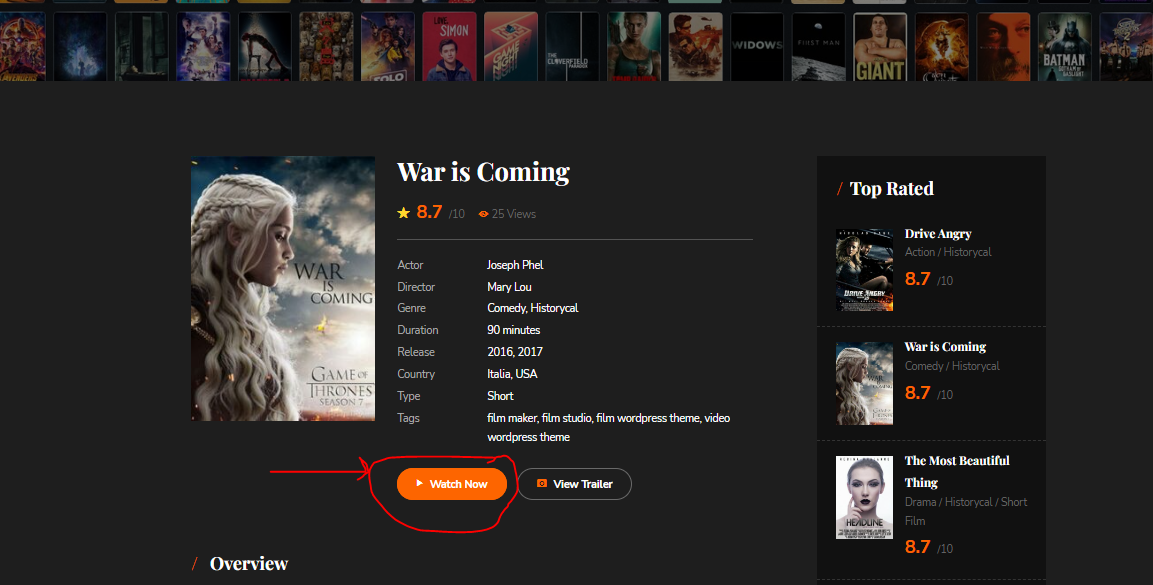Click the 2017 release year
1153x585 pixels.
(x=530, y=352)
